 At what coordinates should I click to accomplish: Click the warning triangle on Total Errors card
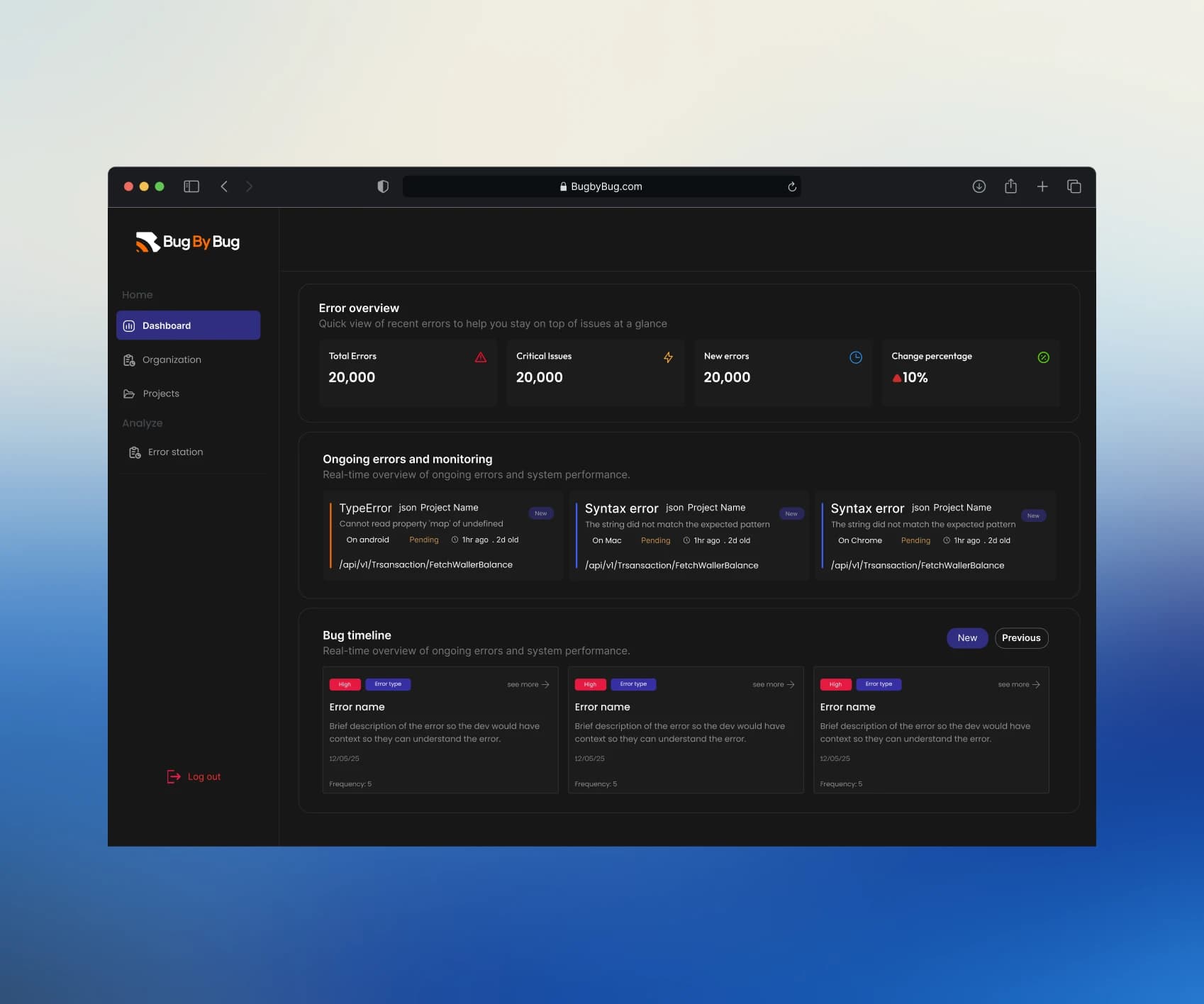tap(481, 357)
